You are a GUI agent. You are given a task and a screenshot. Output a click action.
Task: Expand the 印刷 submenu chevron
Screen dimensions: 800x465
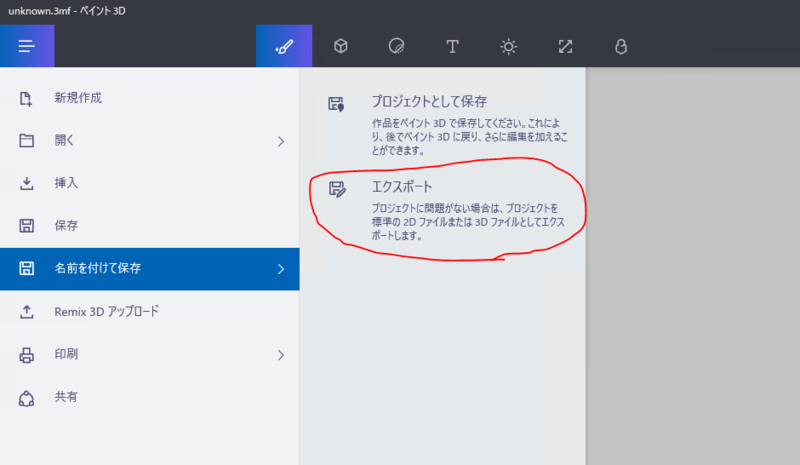[x=281, y=355]
